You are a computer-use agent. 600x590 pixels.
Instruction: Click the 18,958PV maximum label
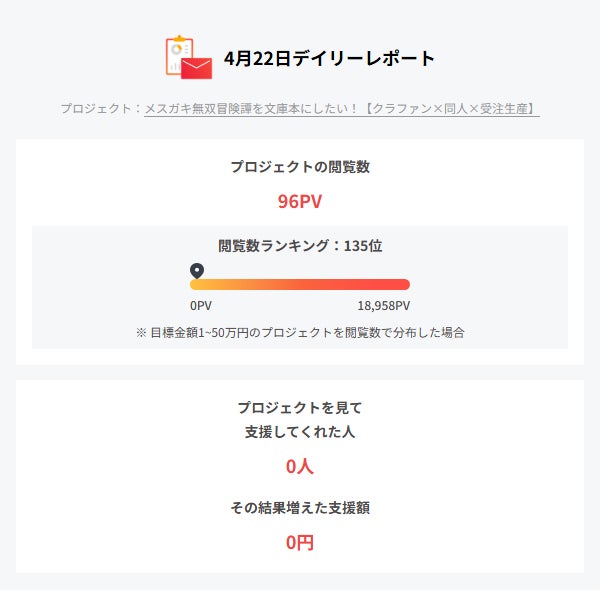click(x=384, y=306)
